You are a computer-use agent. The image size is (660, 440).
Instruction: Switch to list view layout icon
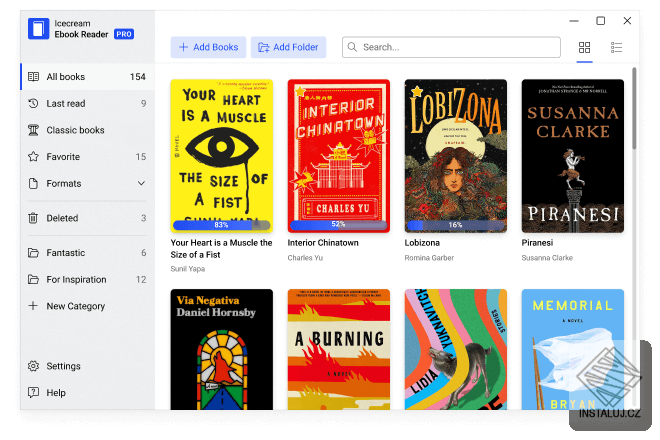click(616, 47)
